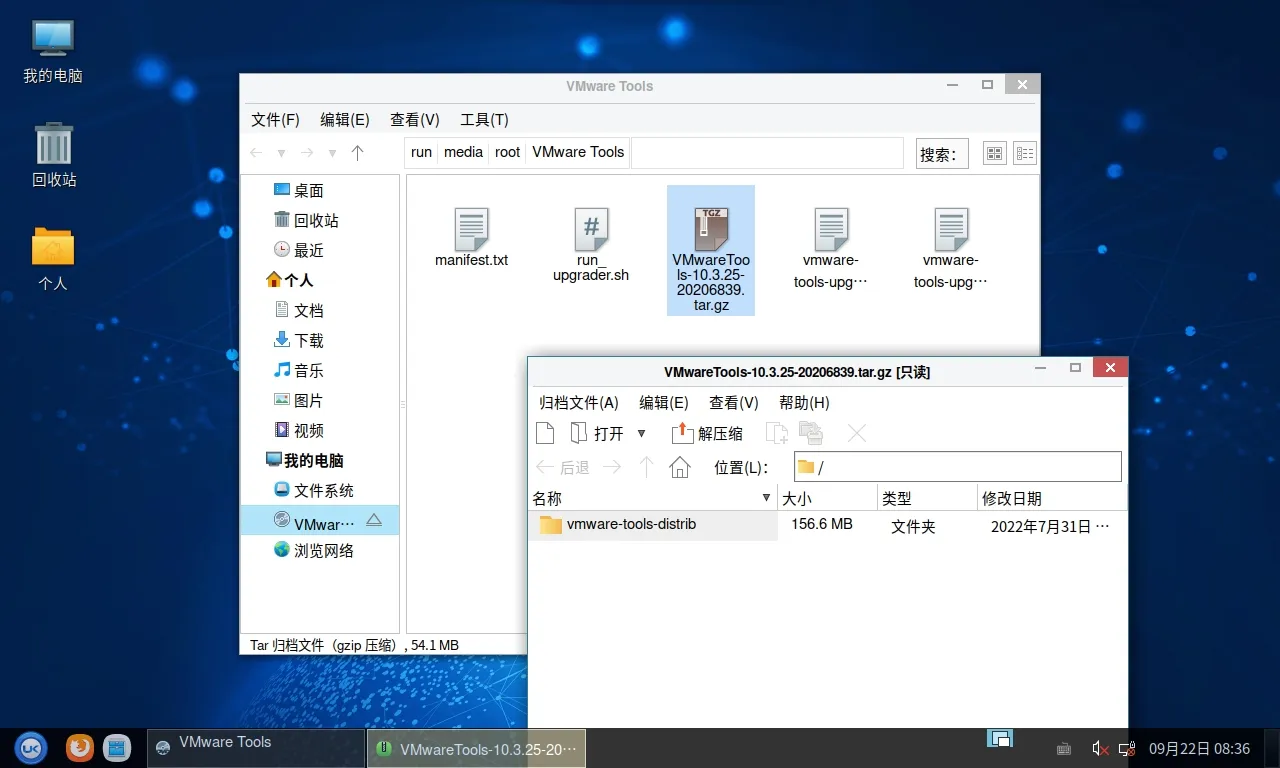Eject the VMware Tools disc in sidebar
This screenshot has height=768, width=1280.
coord(374,520)
